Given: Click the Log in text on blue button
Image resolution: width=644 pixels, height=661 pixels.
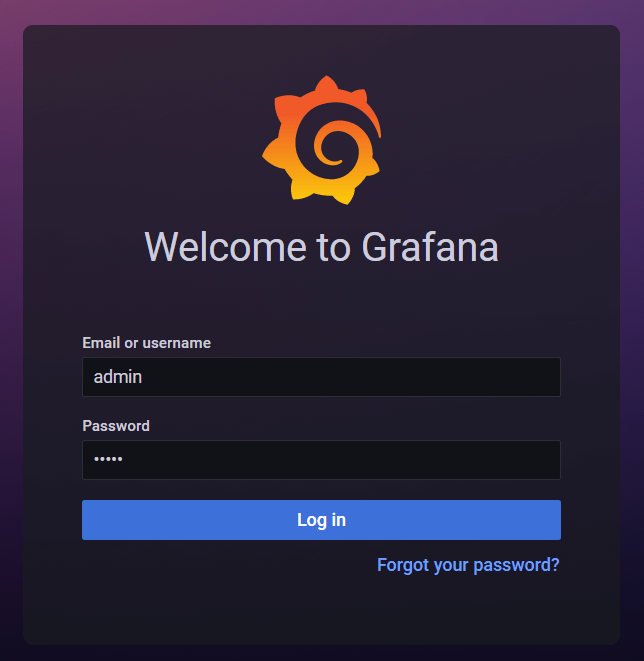Looking at the screenshot, I should (322, 520).
